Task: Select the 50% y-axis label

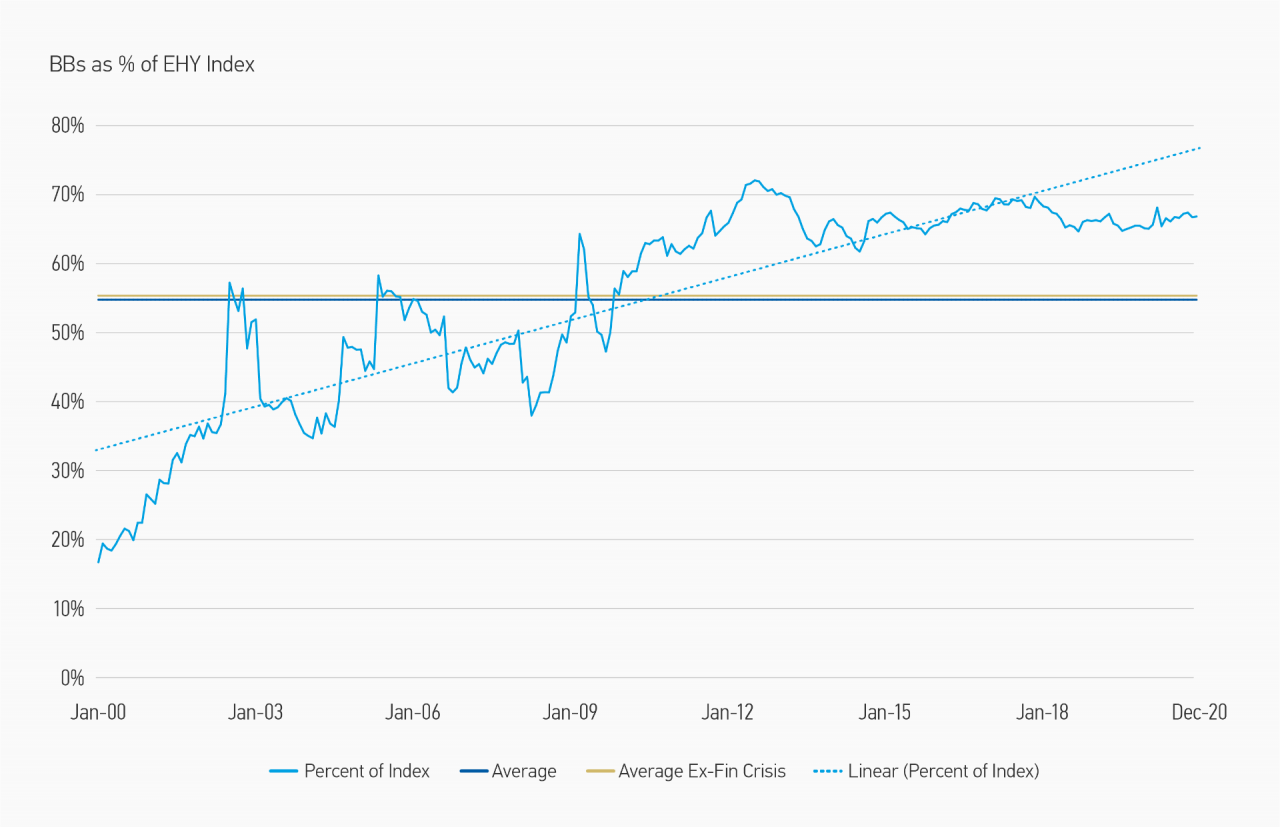Action: click(x=66, y=333)
